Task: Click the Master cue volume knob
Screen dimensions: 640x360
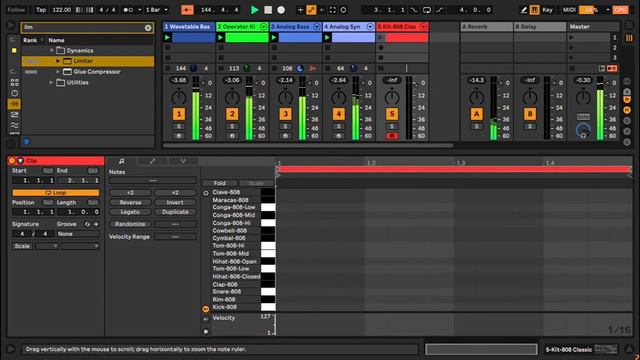Action: point(583,131)
